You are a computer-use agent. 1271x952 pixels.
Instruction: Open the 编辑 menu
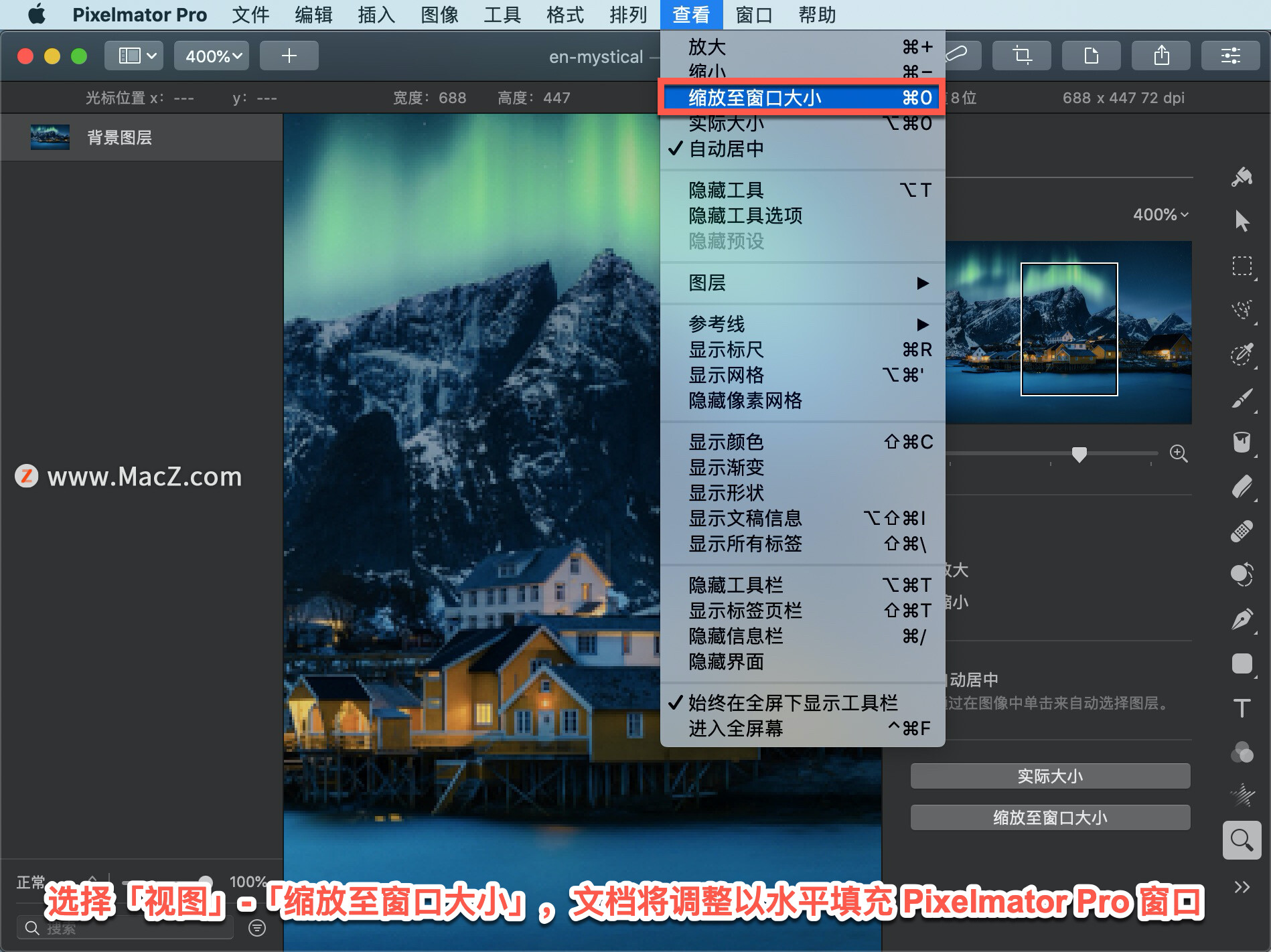[313, 15]
